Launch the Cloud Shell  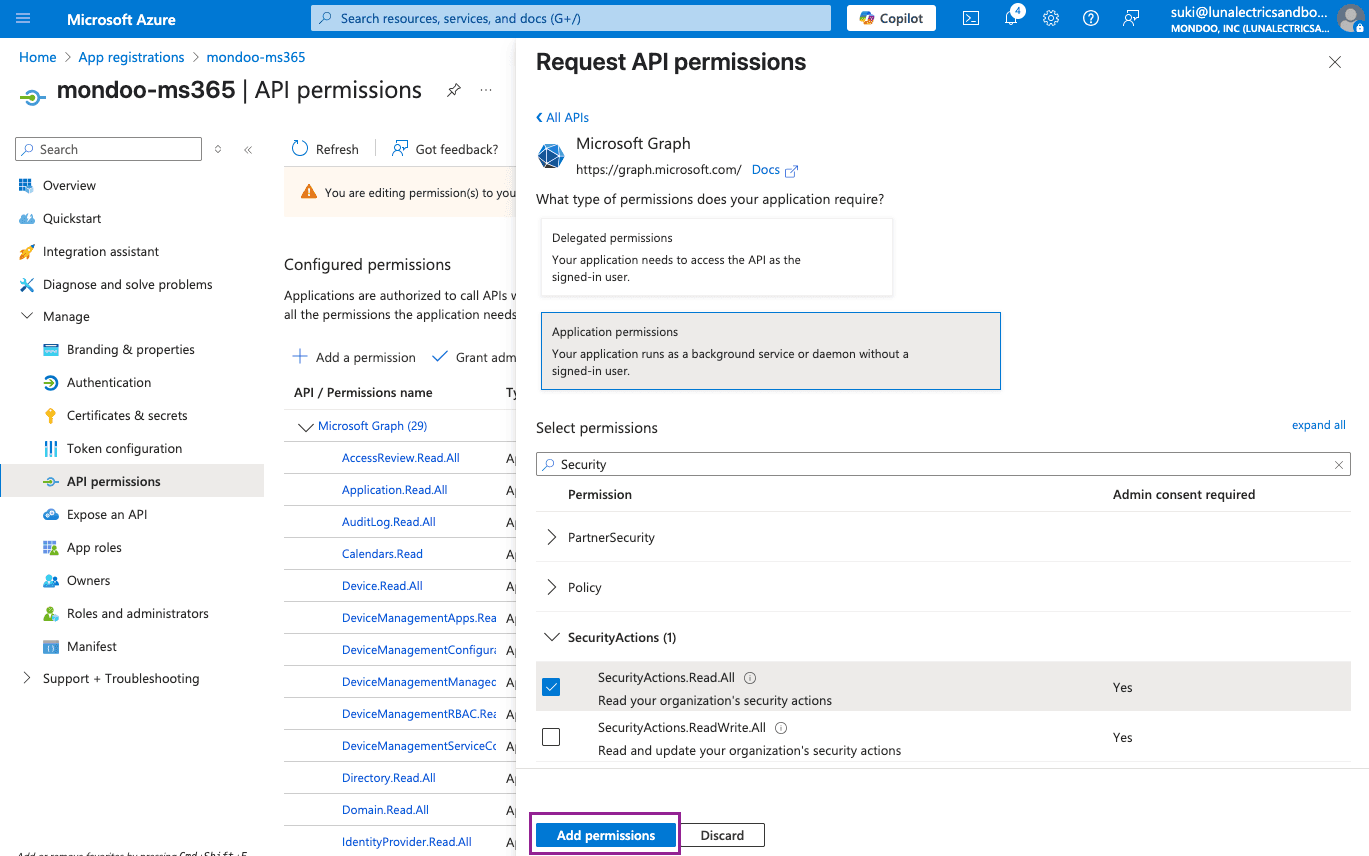pyautogui.click(x=969, y=17)
